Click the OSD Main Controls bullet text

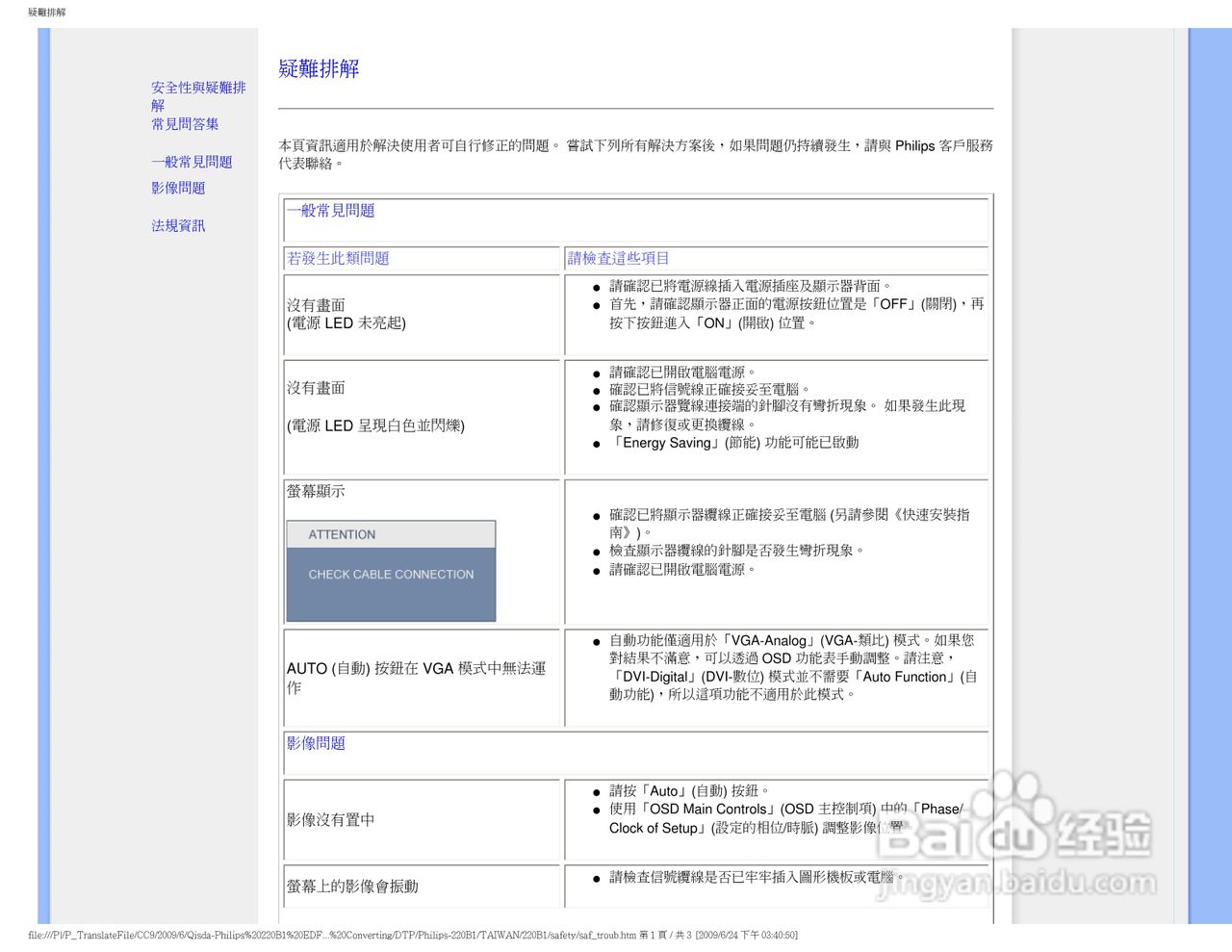[786, 818]
